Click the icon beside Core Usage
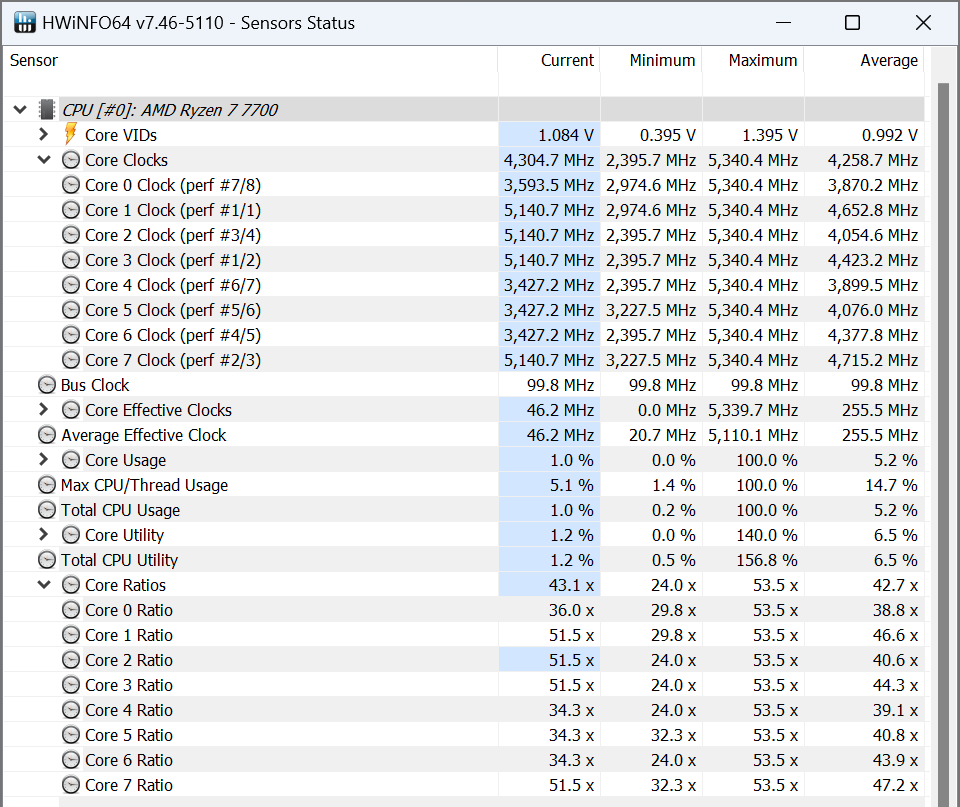This screenshot has width=960, height=807. [71, 460]
